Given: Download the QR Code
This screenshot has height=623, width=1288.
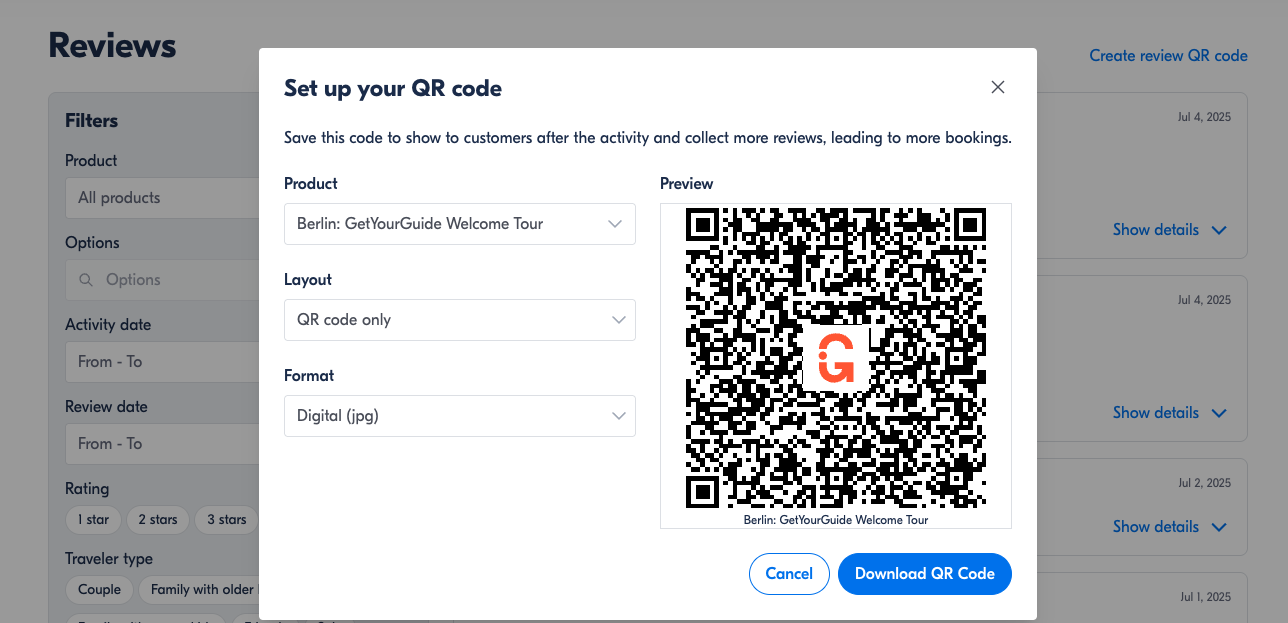Looking at the screenshot, I should coord(925,574).
